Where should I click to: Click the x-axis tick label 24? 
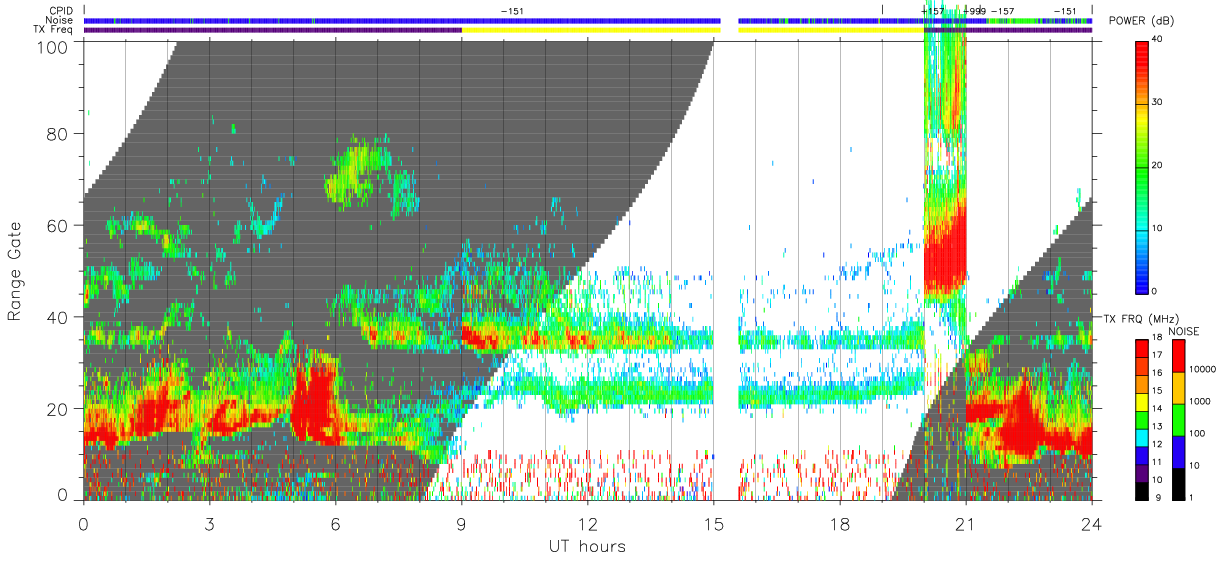click(1091, 523)
